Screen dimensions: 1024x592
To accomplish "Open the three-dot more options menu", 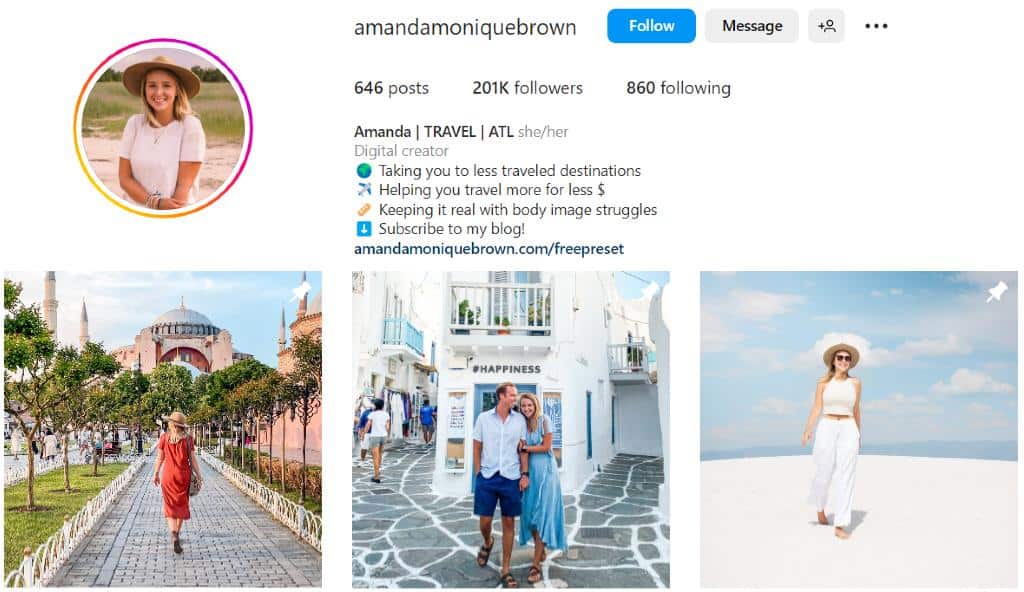I will tap(876, 26).
